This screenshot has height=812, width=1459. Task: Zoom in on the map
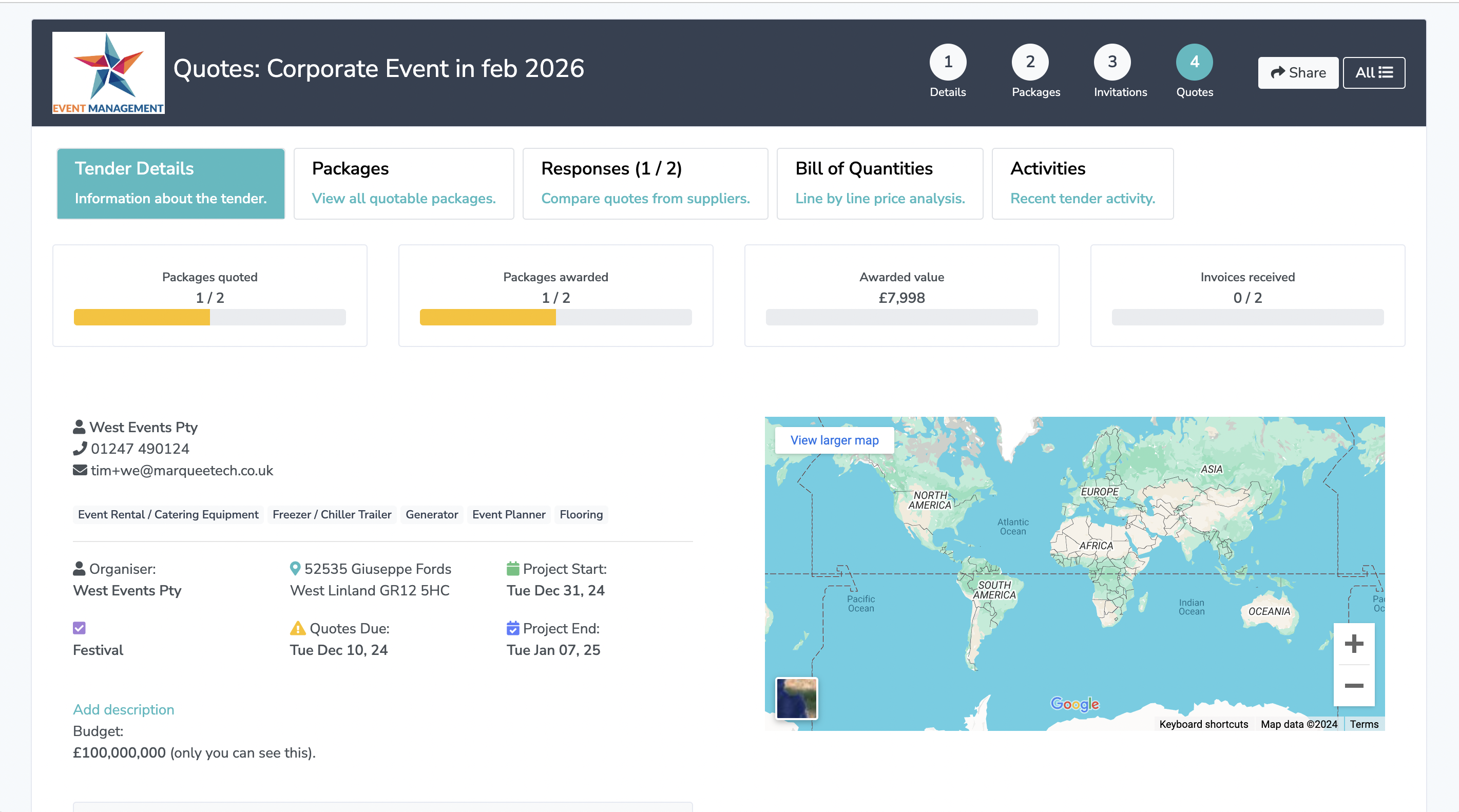tap(1354, 644)
